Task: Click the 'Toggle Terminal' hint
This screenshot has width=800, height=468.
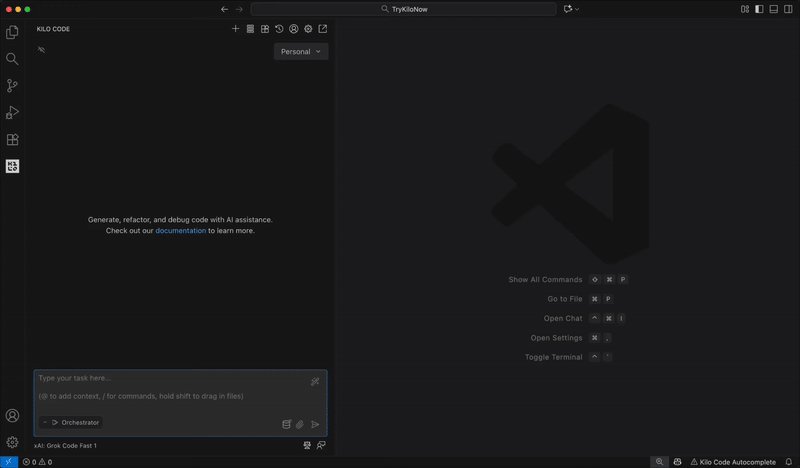Action: [554, 357]
